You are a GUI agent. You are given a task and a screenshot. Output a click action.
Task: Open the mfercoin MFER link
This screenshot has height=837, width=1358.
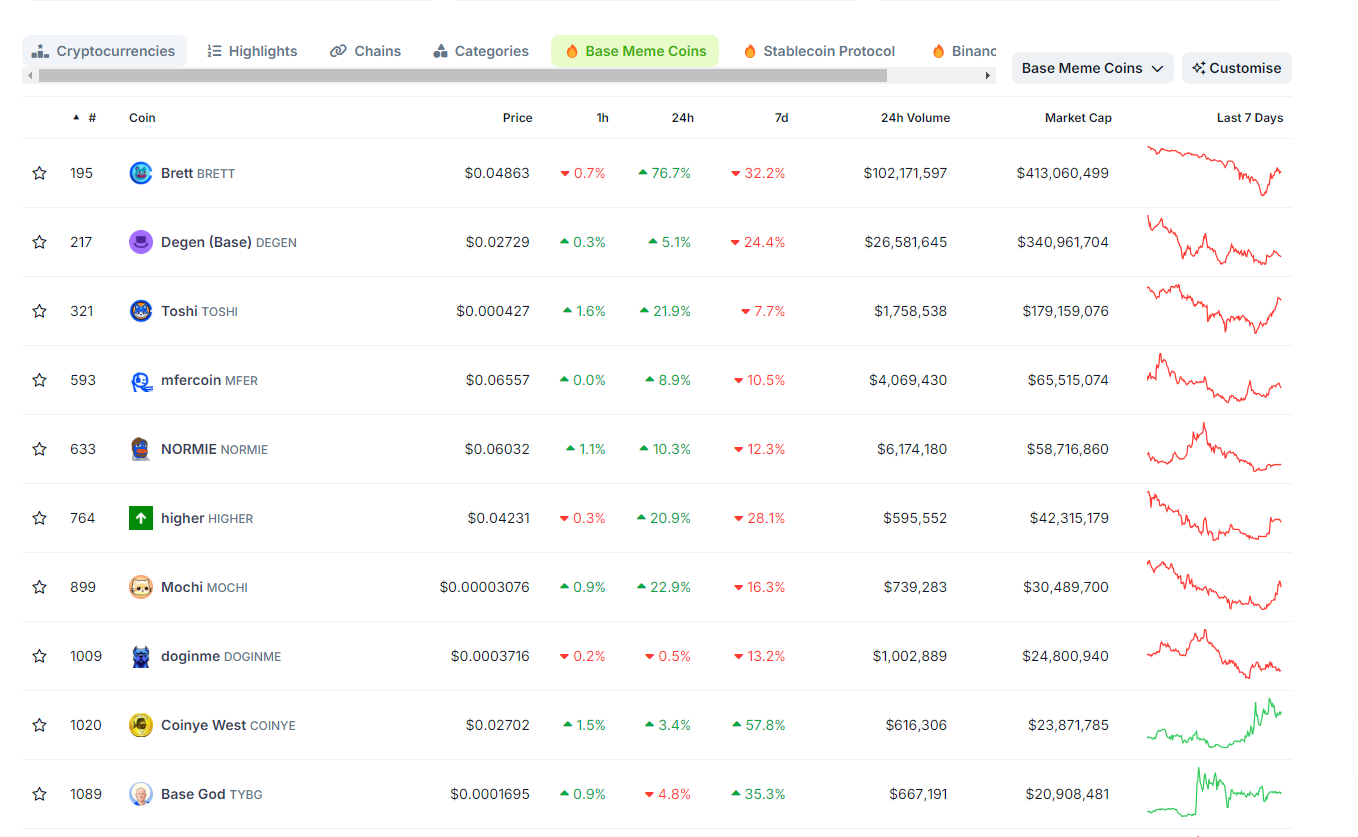[209, 380]
